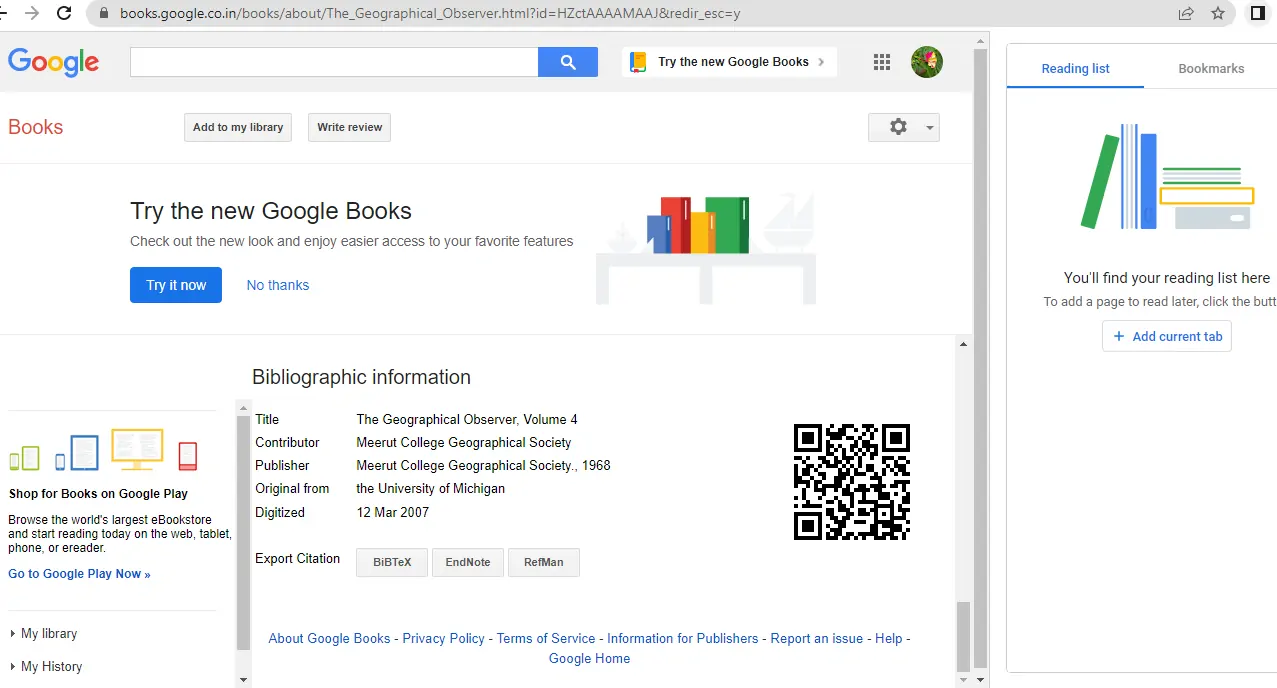Click the chevron in Try the new Google Books
The height and width of the screenshot is (688, 1277).
click(821, 62)
